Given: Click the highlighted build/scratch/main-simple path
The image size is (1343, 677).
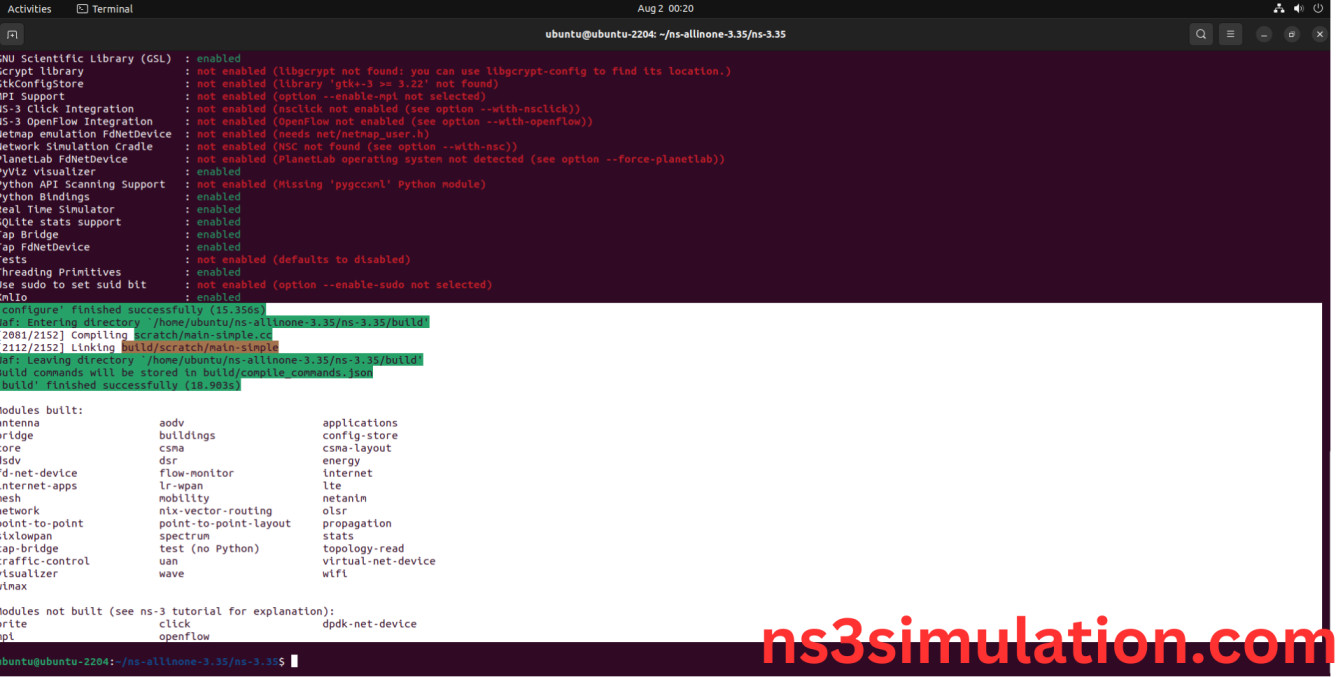Looking at the screenshot, I should coord(200,347).
